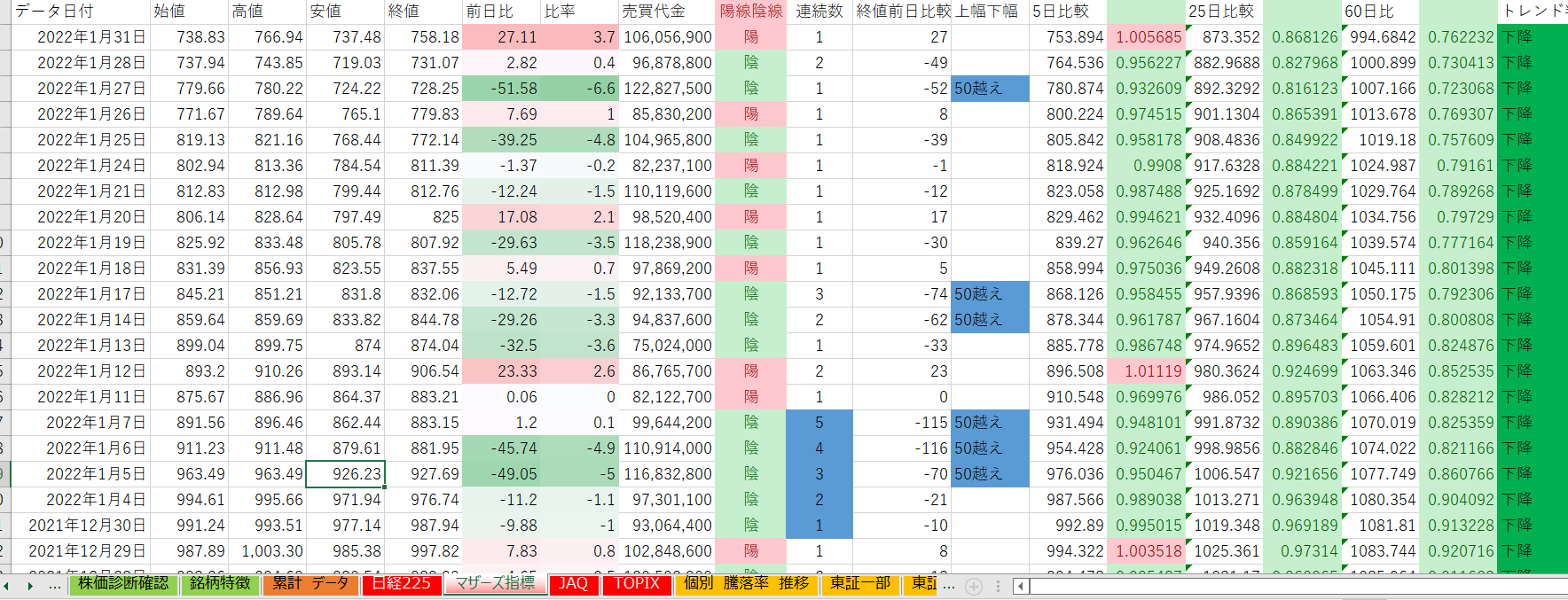Switch to the 日経225 sheet tab

(x=401, y=584)
